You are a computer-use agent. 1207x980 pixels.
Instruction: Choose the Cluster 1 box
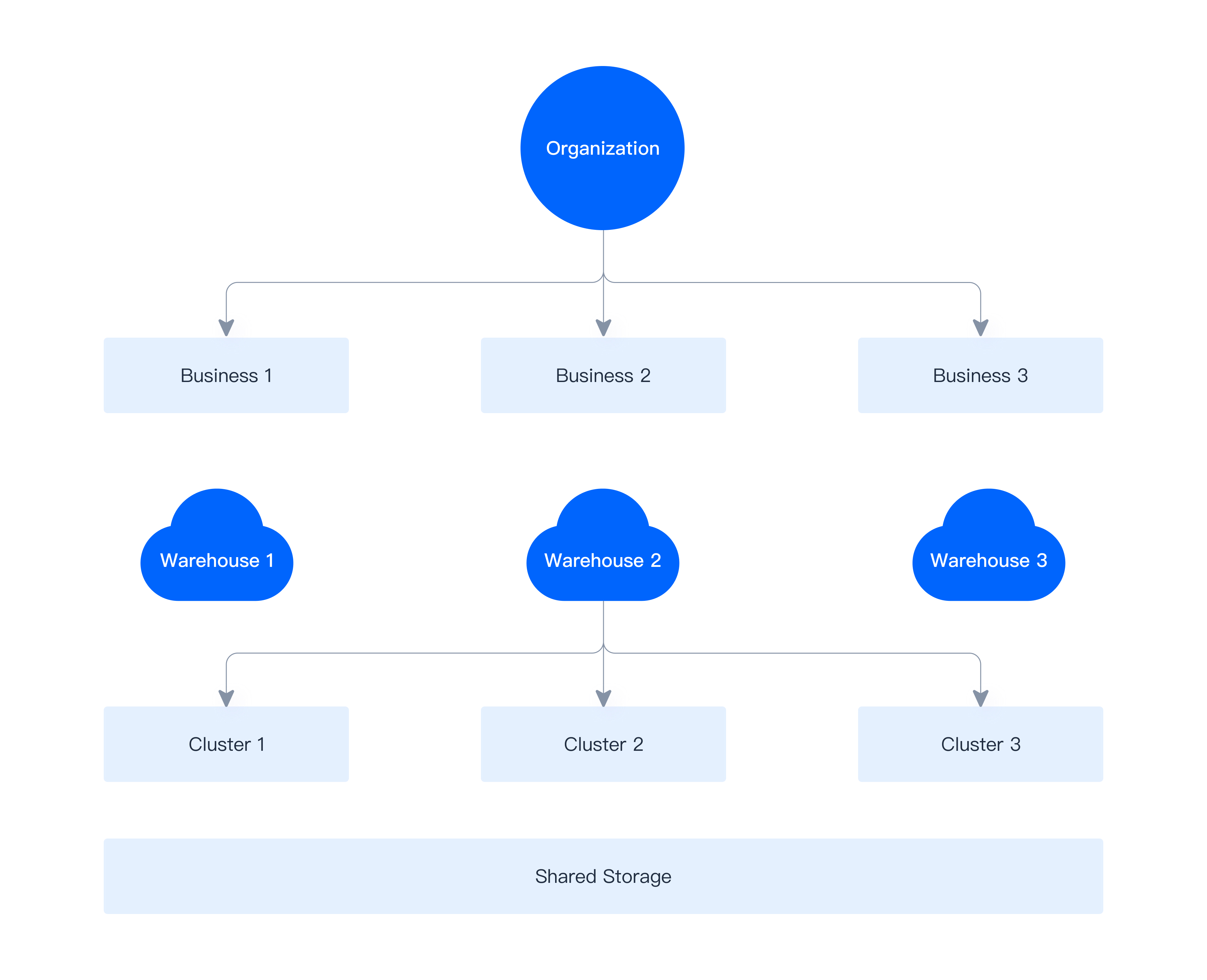(226, 744)
